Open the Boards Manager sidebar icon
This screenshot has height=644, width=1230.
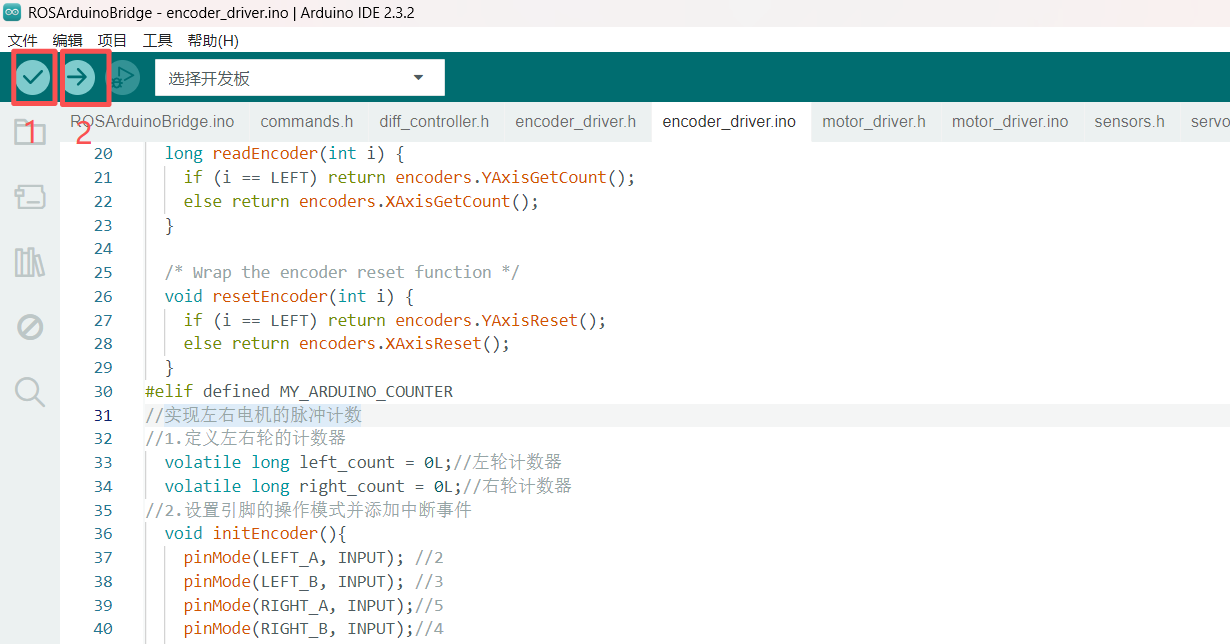coord(30,197)
